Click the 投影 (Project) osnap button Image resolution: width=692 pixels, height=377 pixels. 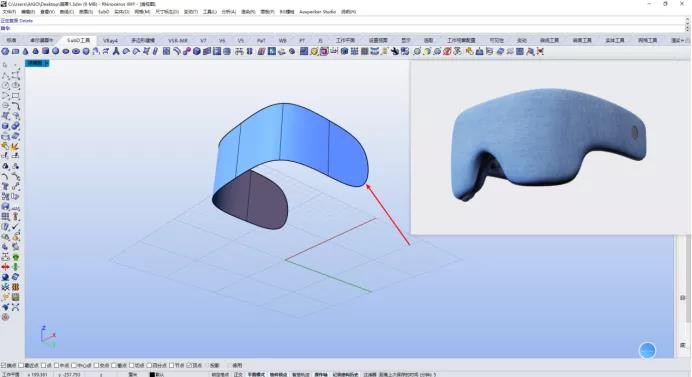click(x=214, y=366)
